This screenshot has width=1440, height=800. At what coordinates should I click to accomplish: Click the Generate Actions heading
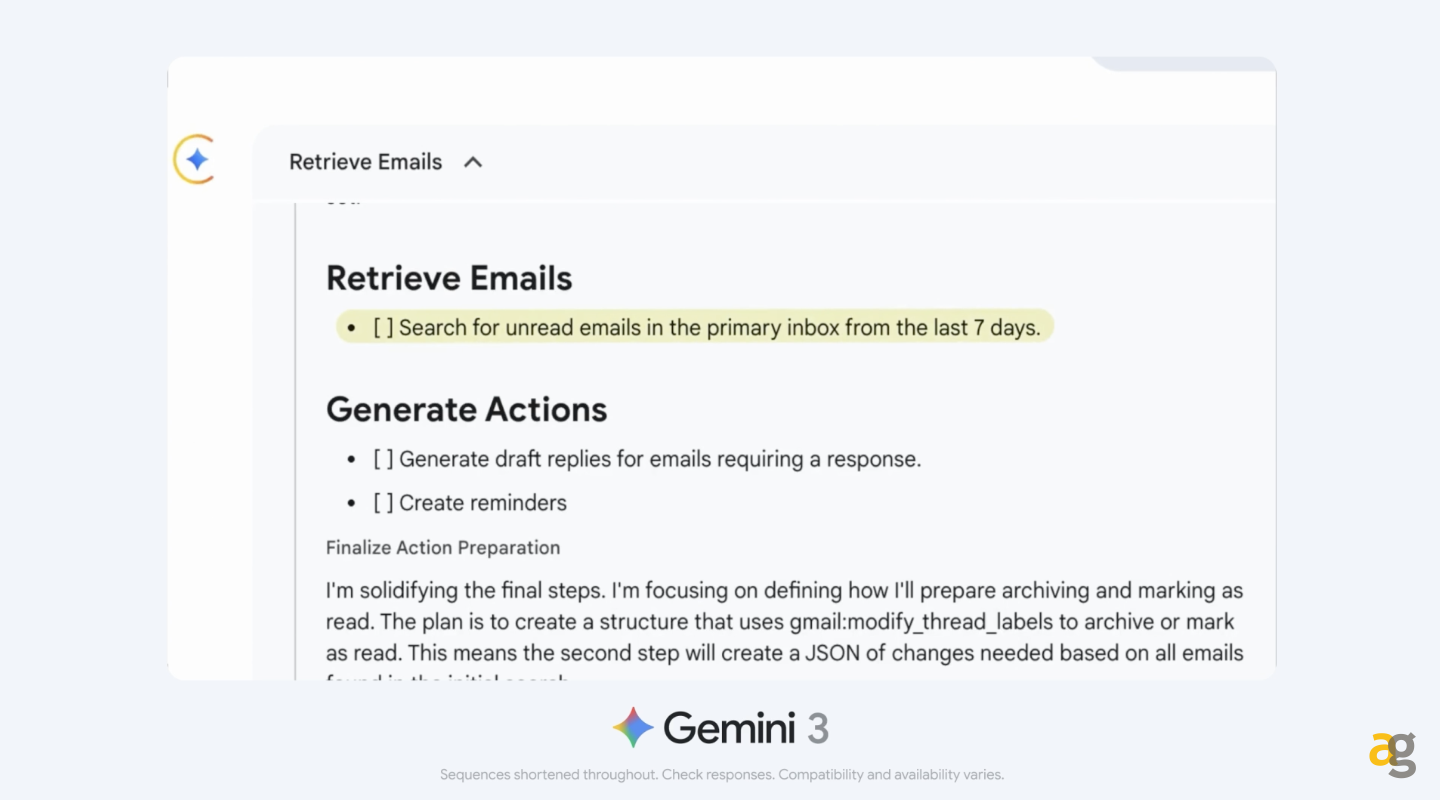point(466,410)
